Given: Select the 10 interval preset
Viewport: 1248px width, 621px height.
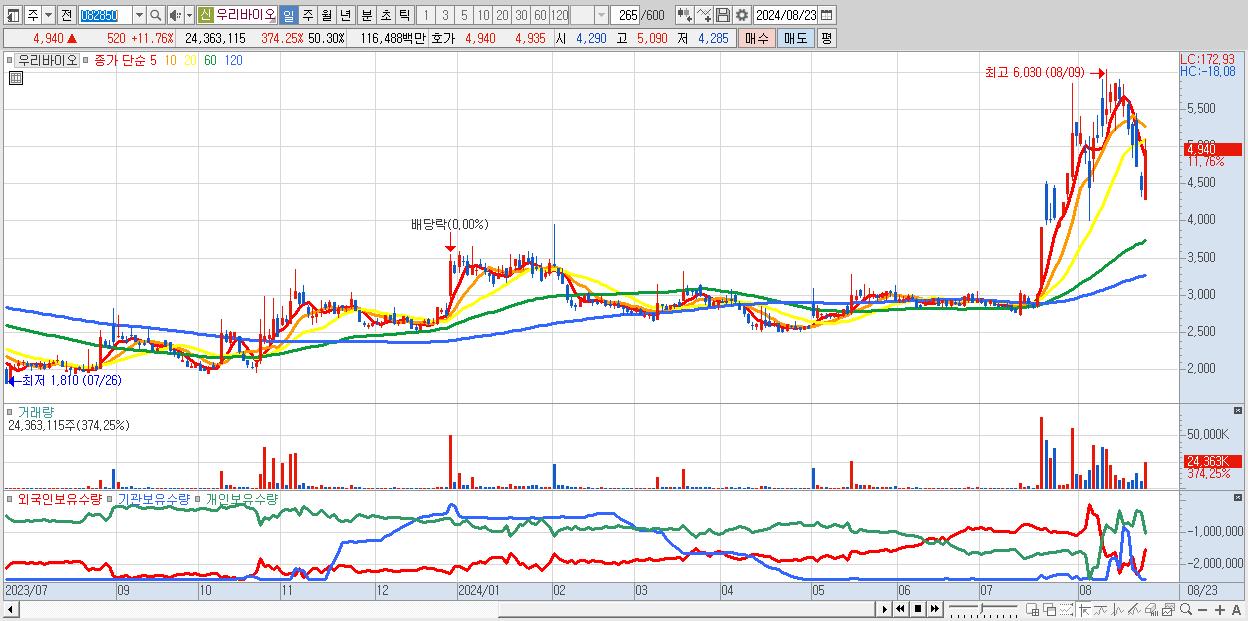Looking at the screenshot, I should coord(483,15).
